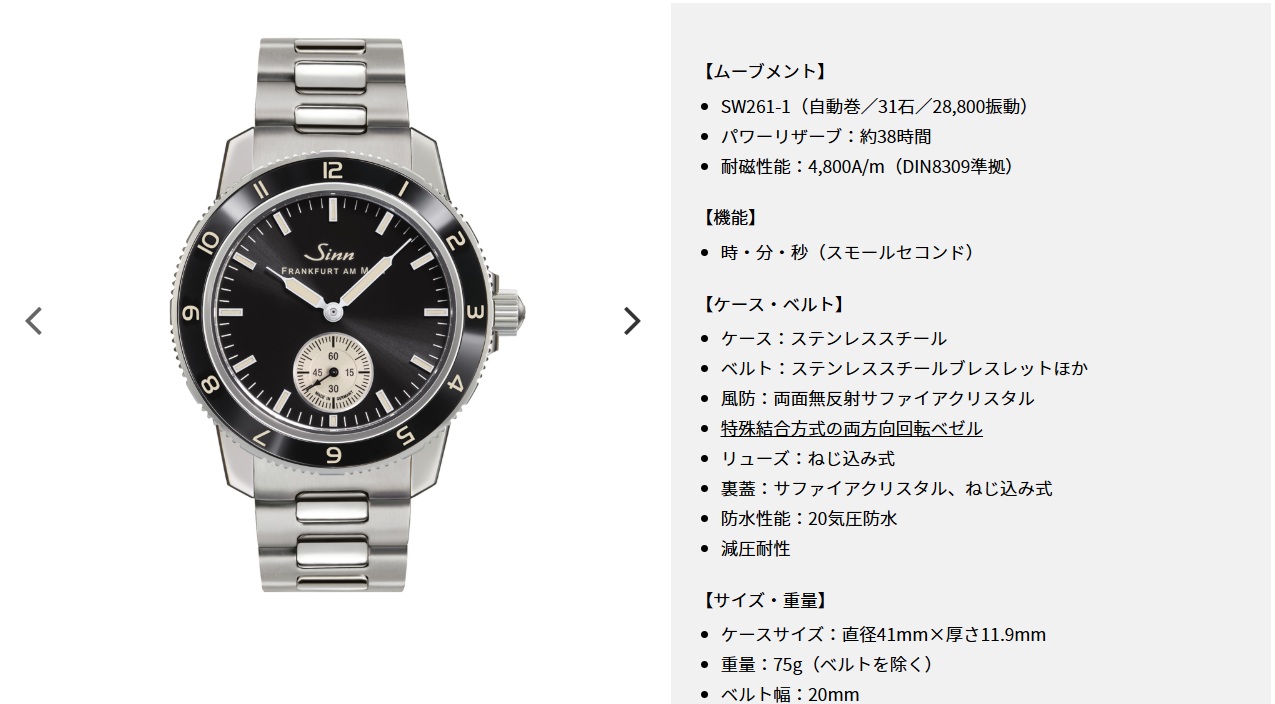
Task: Click the 耐磁性能 4,800A/m specification line
Action: tap(870, 166)
